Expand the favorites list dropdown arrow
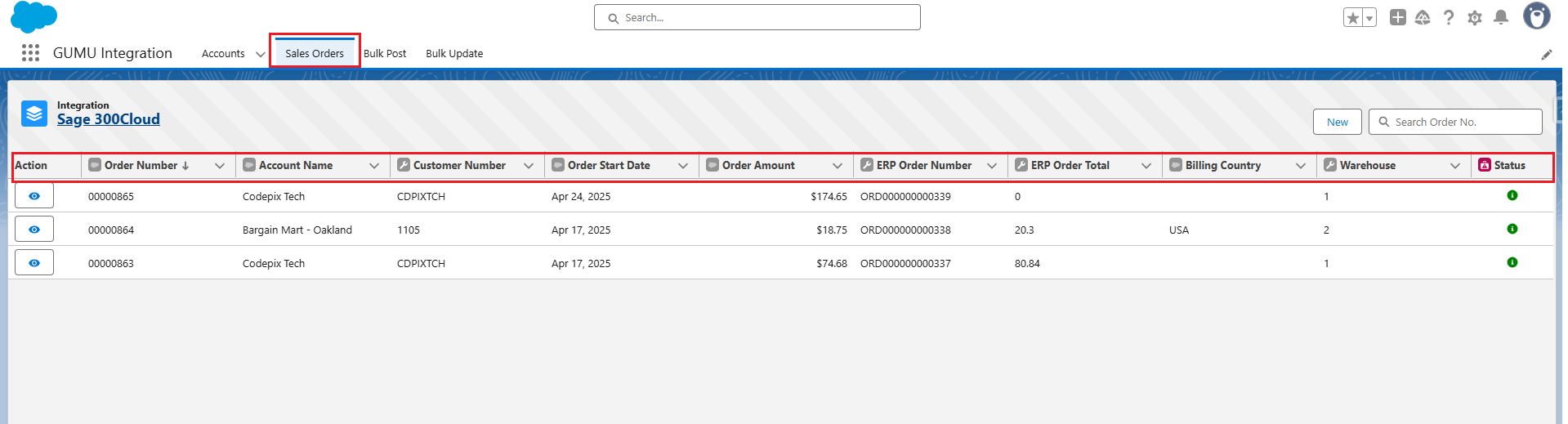 pyautogui.click(x=1369, y=18)
